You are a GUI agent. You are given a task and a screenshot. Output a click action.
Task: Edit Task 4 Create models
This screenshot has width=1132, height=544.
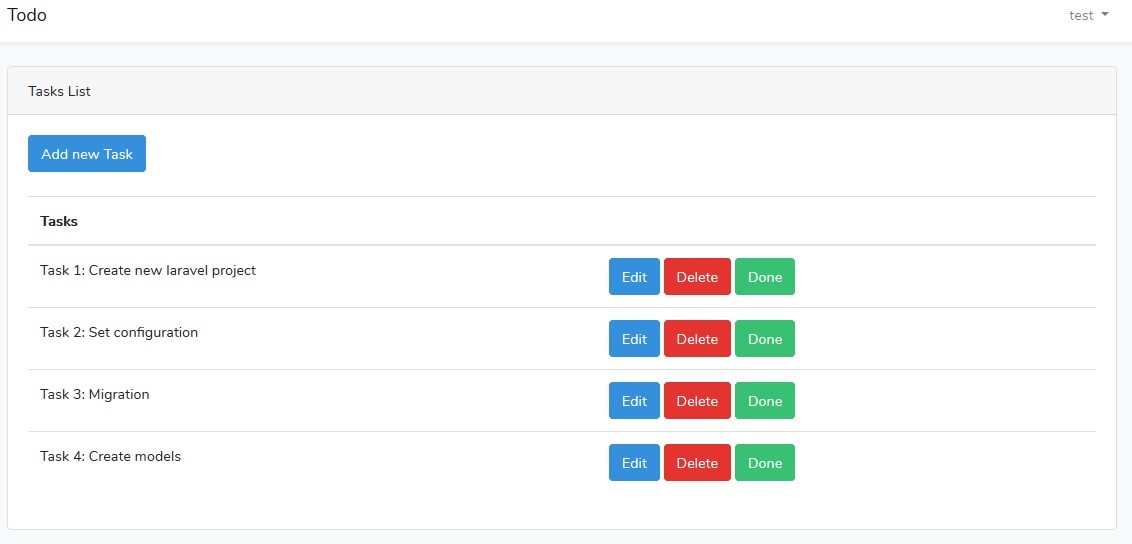tap(634, 463)
